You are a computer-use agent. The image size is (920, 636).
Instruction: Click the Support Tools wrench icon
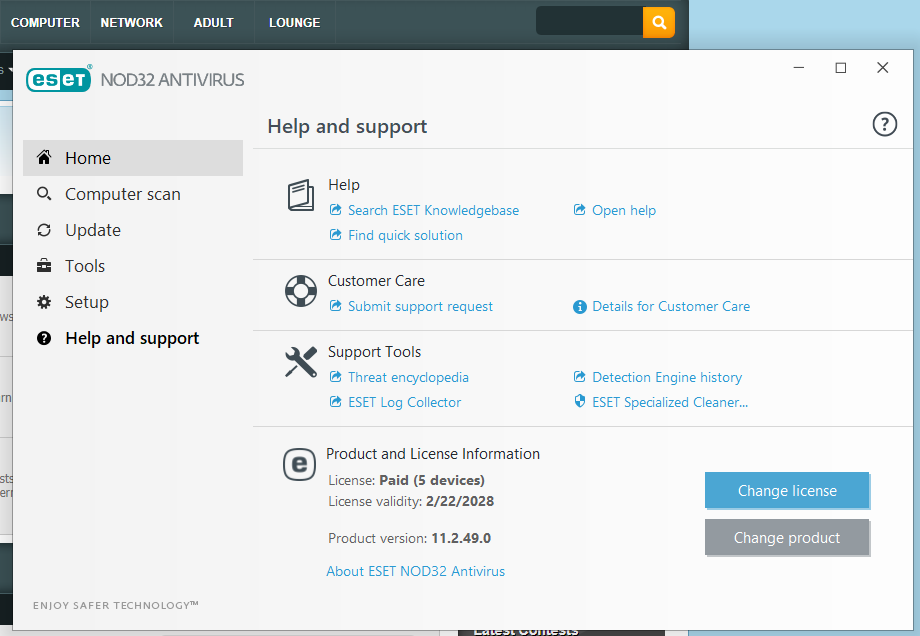(x=301, y=361)
